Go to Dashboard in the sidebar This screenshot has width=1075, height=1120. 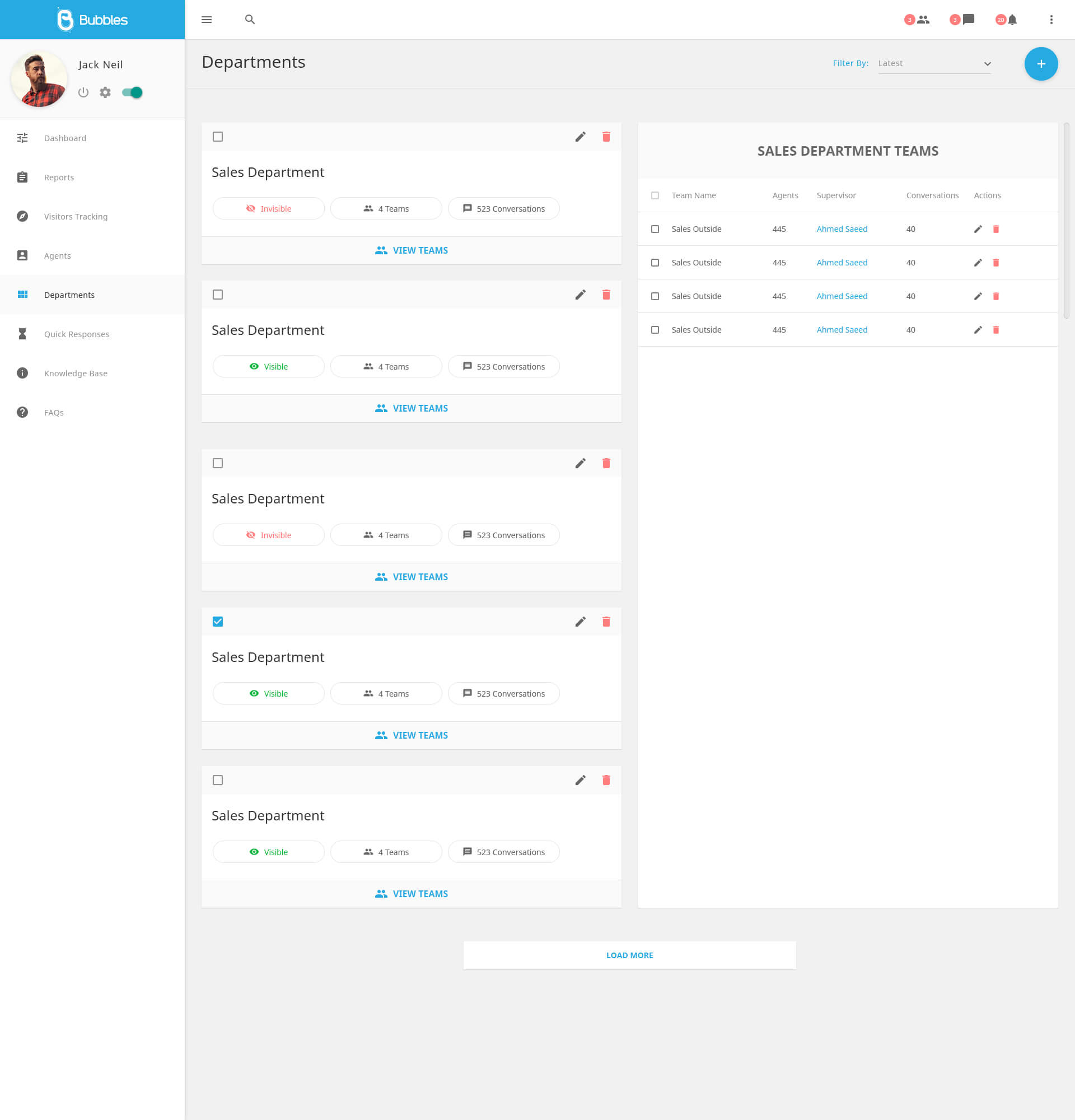click(x=92, y=138)
